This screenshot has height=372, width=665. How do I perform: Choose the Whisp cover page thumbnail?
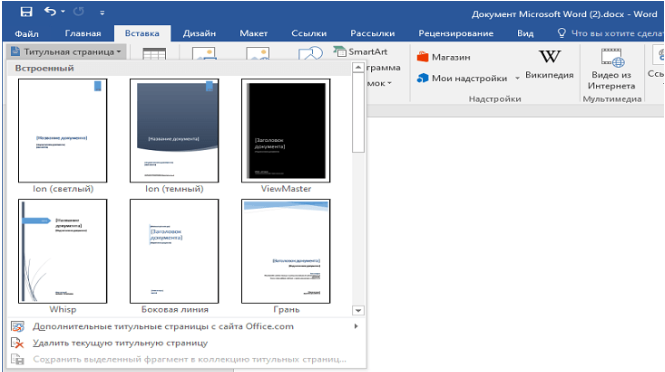click(63, 251)
